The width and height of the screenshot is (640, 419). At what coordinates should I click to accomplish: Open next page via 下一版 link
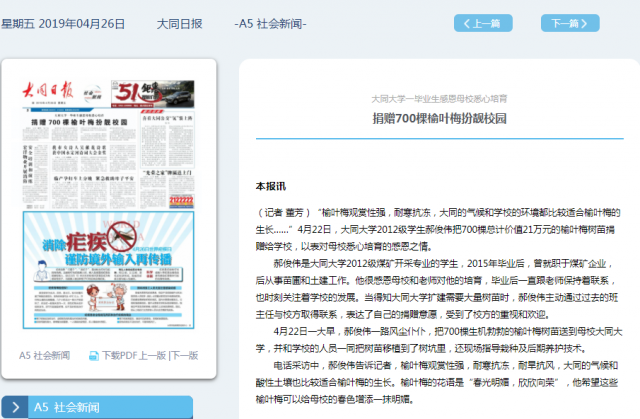point(184,355)
